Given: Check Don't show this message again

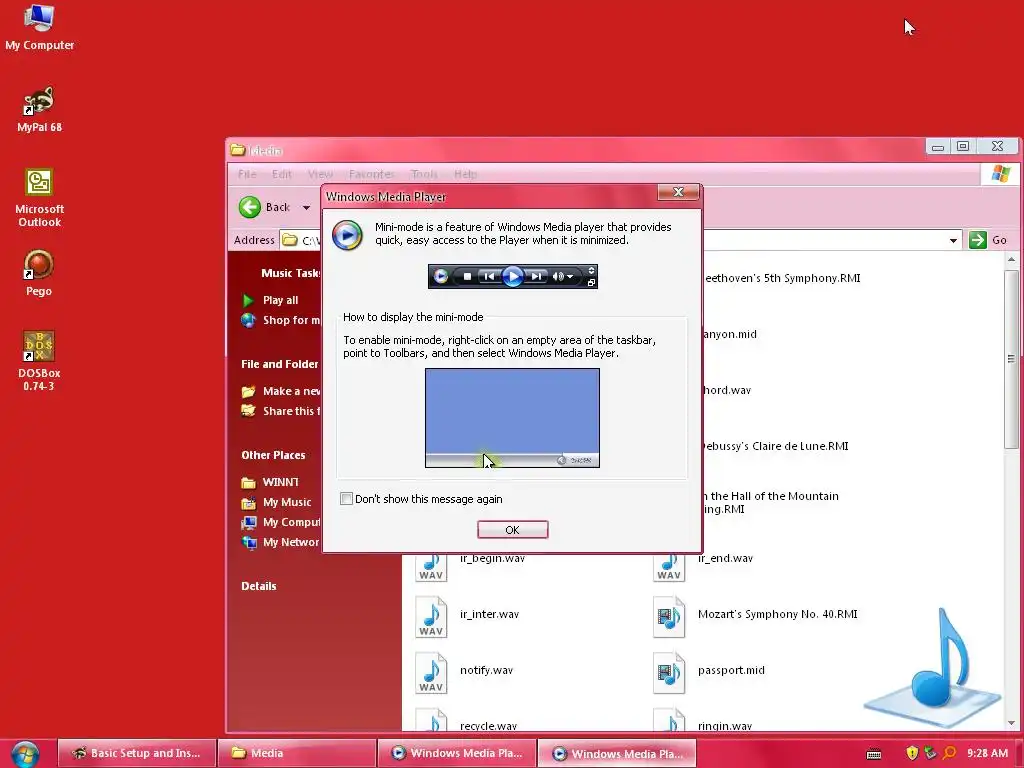Looking at the screenshot, I should coord(346,499).
